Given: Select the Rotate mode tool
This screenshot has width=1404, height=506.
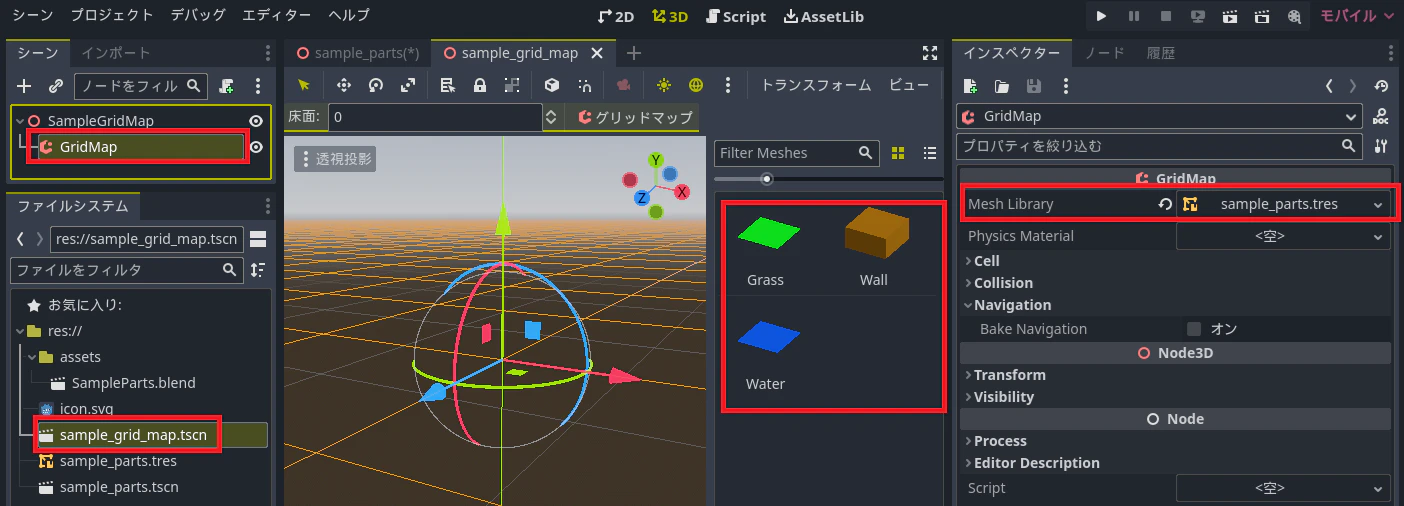Looking at the screenshot, I should pyautogui.click(x=376, y=85).
